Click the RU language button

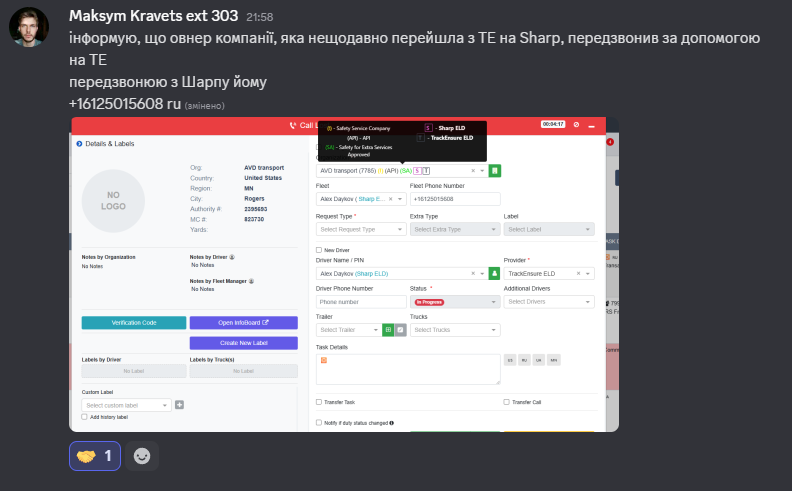click(524, 360)
